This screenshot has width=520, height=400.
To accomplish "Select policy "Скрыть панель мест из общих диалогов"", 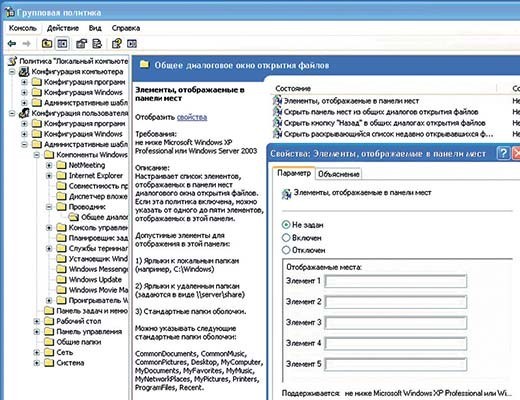I will coord(381,112).
